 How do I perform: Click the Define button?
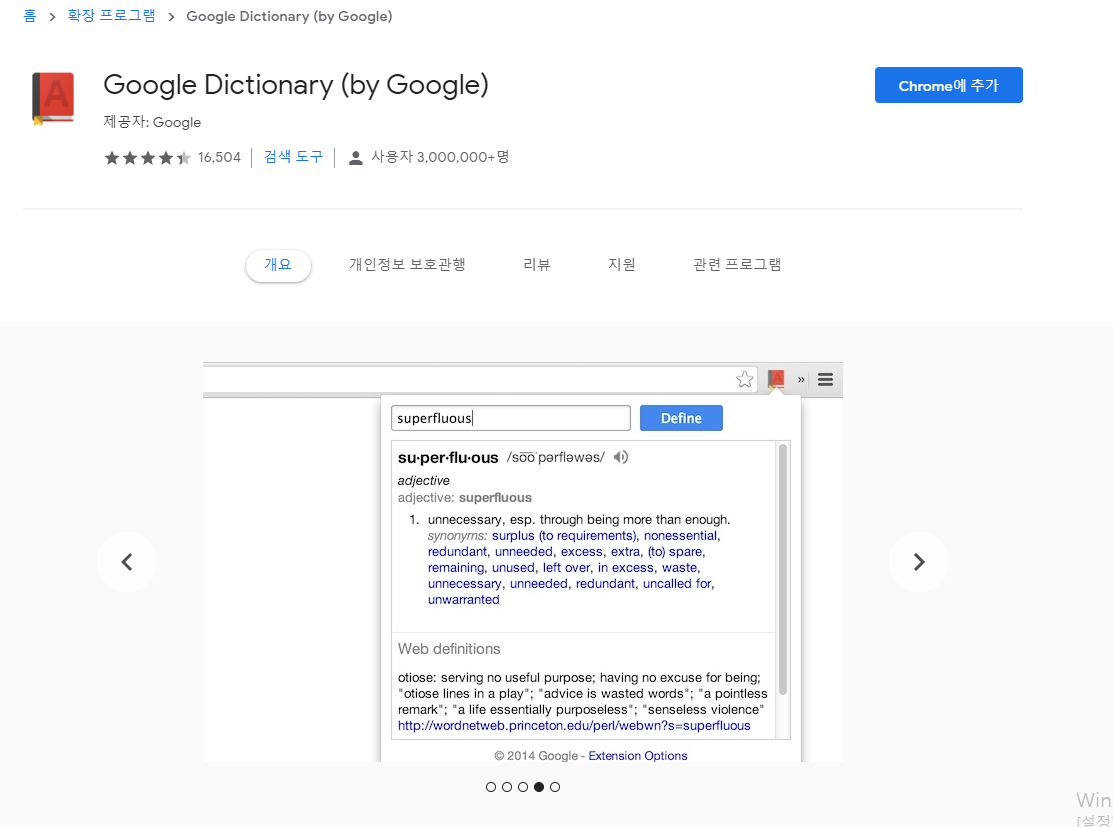click(x=681, y=418)
